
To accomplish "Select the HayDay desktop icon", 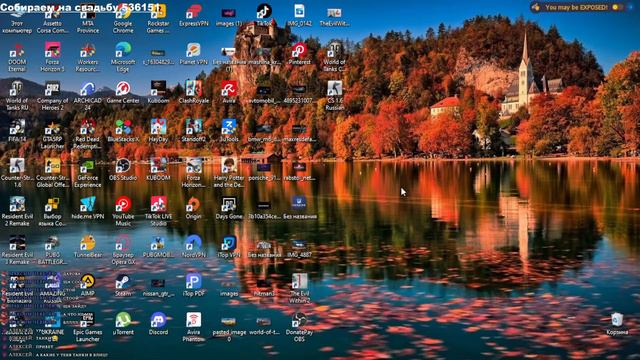I will (x=158, y=131).
